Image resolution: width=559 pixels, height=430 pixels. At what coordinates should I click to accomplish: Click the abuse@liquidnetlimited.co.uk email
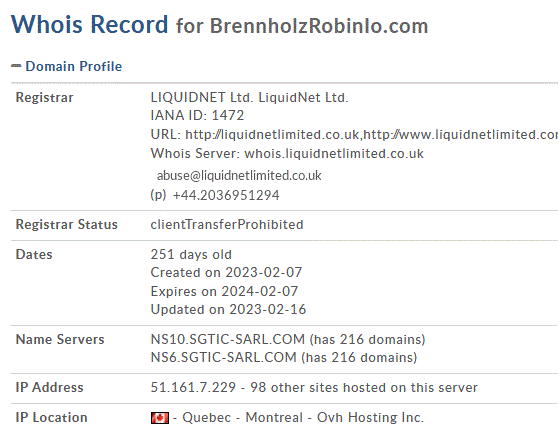click(239, 175)
